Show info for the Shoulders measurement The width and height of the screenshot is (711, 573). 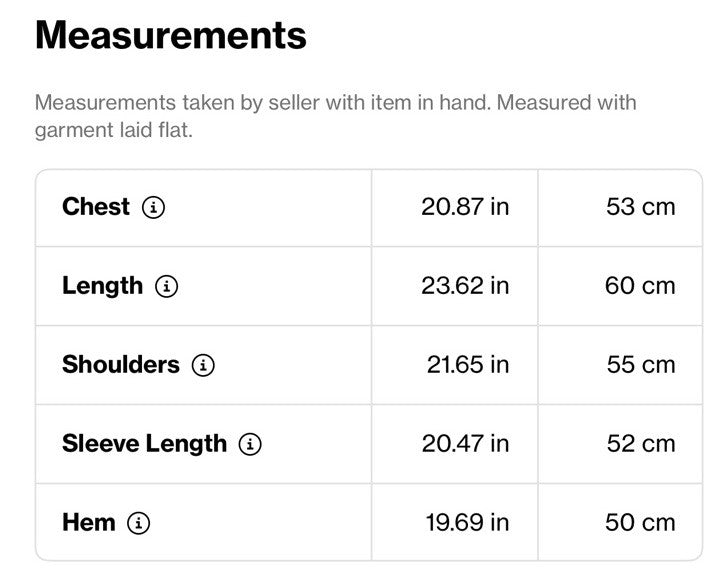click(203, 365)
